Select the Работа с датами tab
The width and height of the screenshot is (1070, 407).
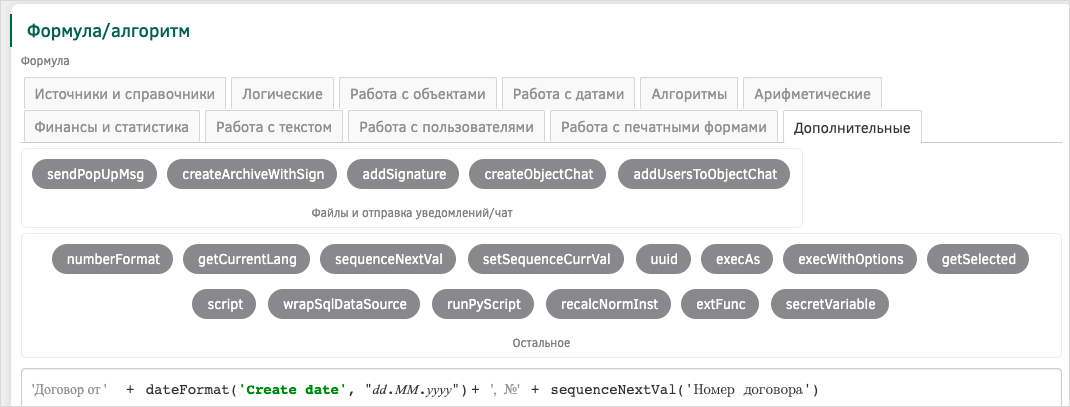tap(568, 94)
